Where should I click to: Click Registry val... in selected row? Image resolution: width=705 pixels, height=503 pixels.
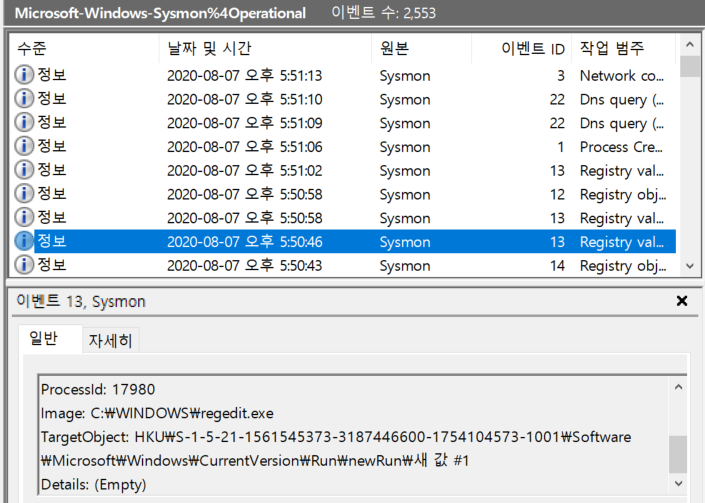click(x=622, y=242)
